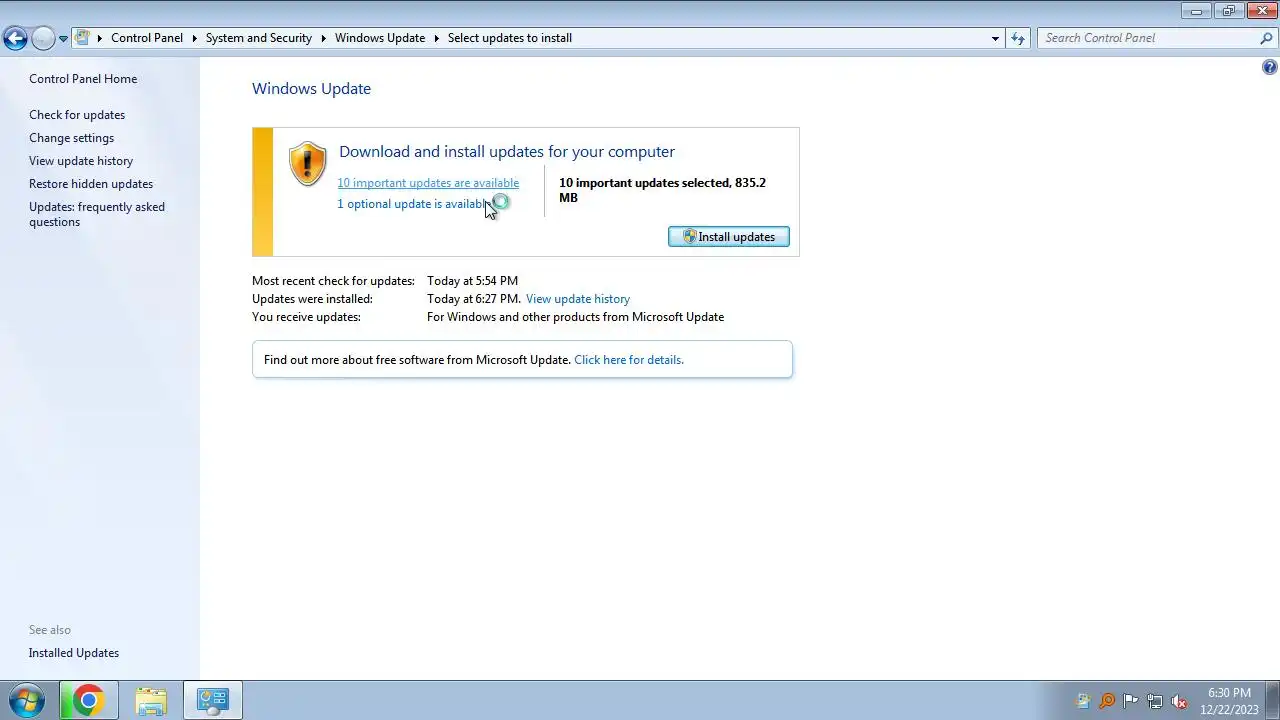This screenshot has width=1280, height=720.
Task: Click the network connection tray icon
Action: [x=1155, y=701]
